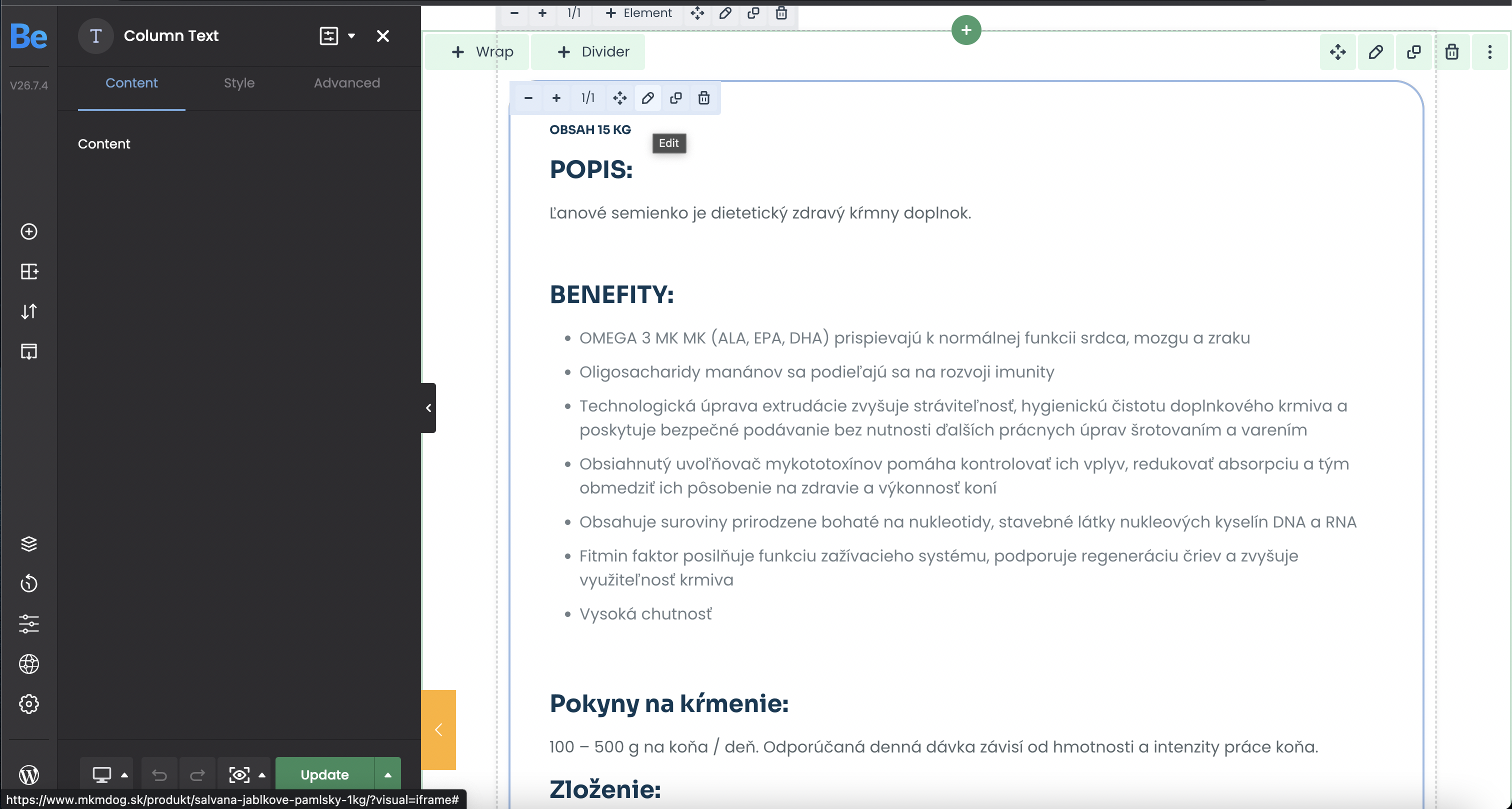Click the top wrap move icon
Image resolution: width=1512 pixels, height=809 pixels.
coord(696,13)
